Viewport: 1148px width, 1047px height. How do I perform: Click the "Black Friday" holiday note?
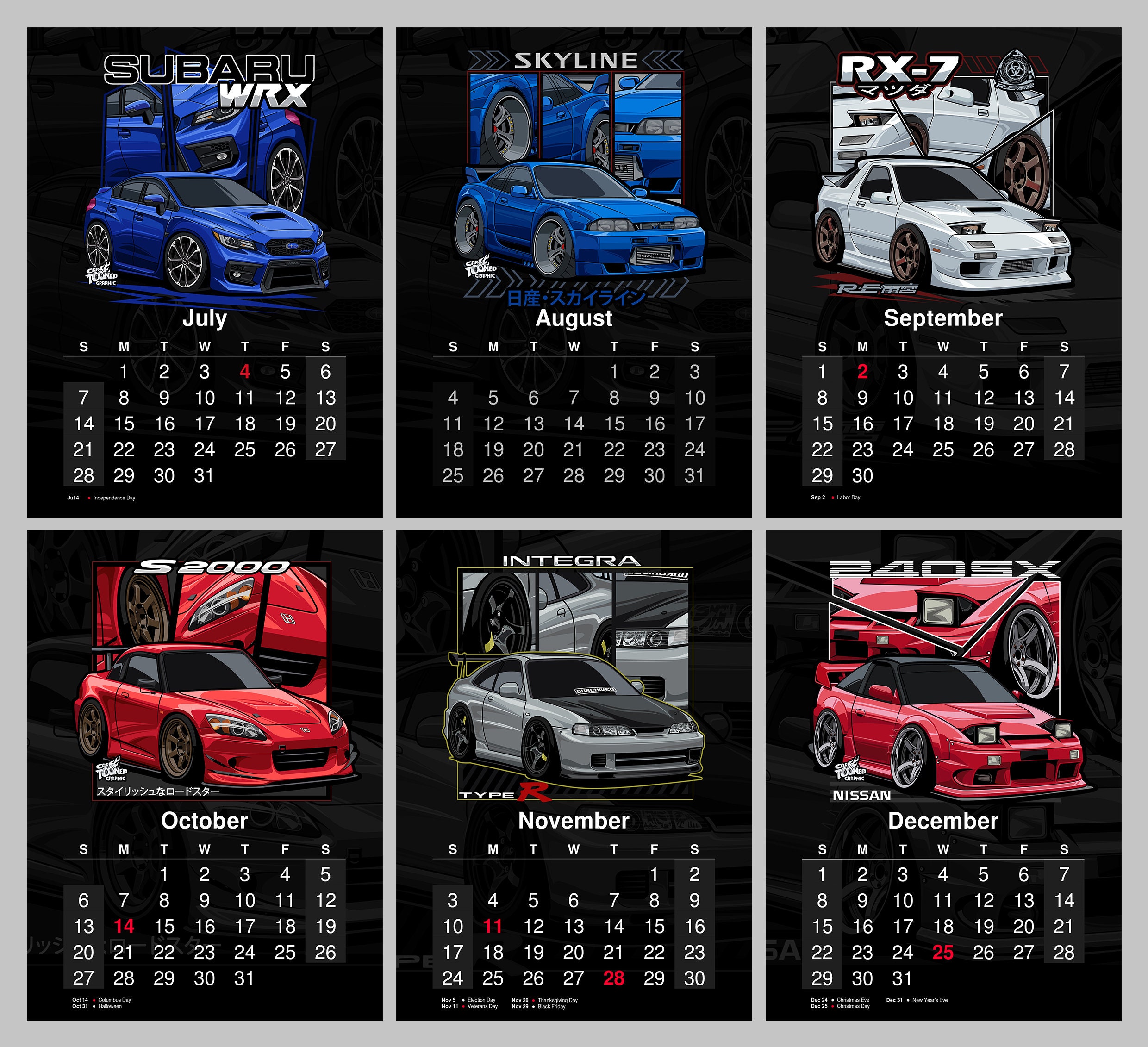tap(551, 1007)
